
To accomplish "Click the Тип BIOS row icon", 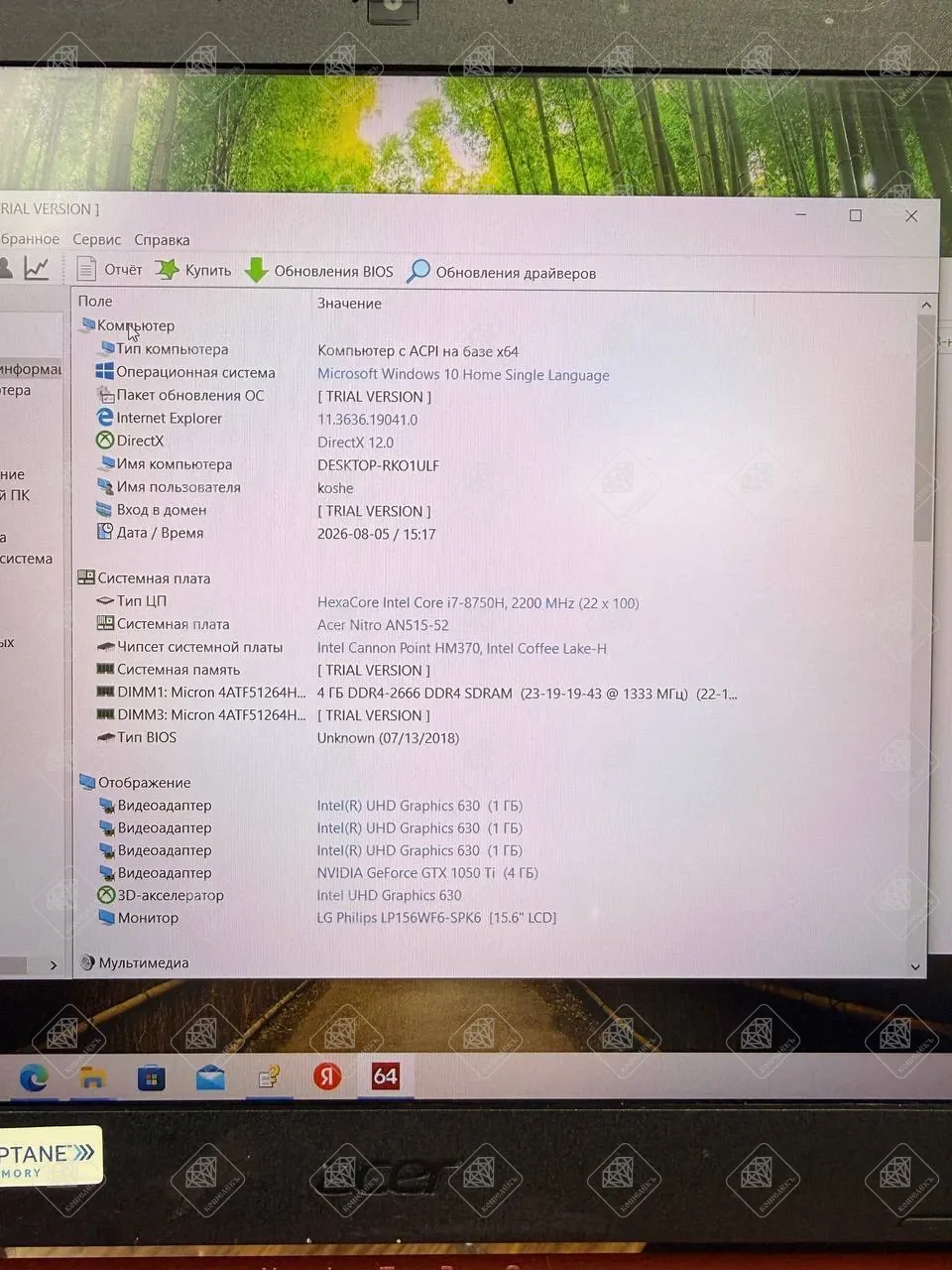I will [x=105, y=737].
